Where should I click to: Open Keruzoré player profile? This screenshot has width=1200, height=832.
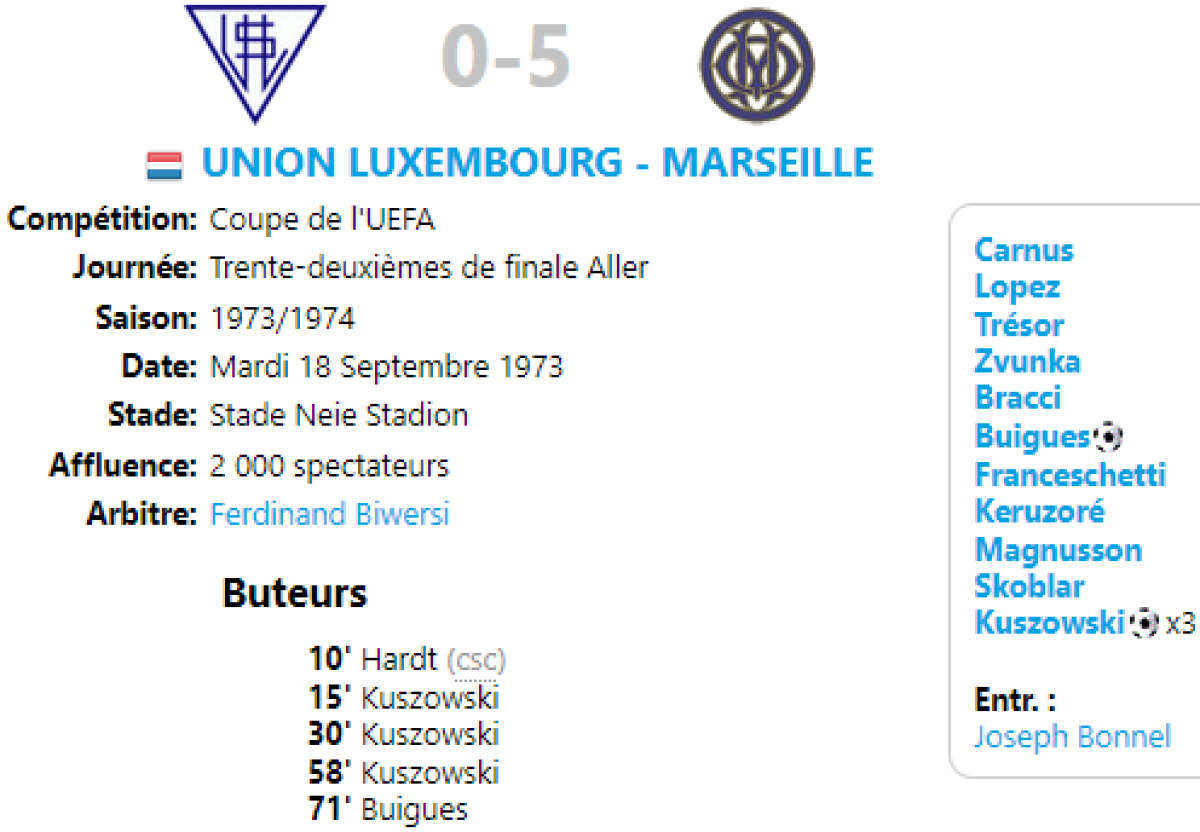pyautogui.click(x=1040, y=511)
